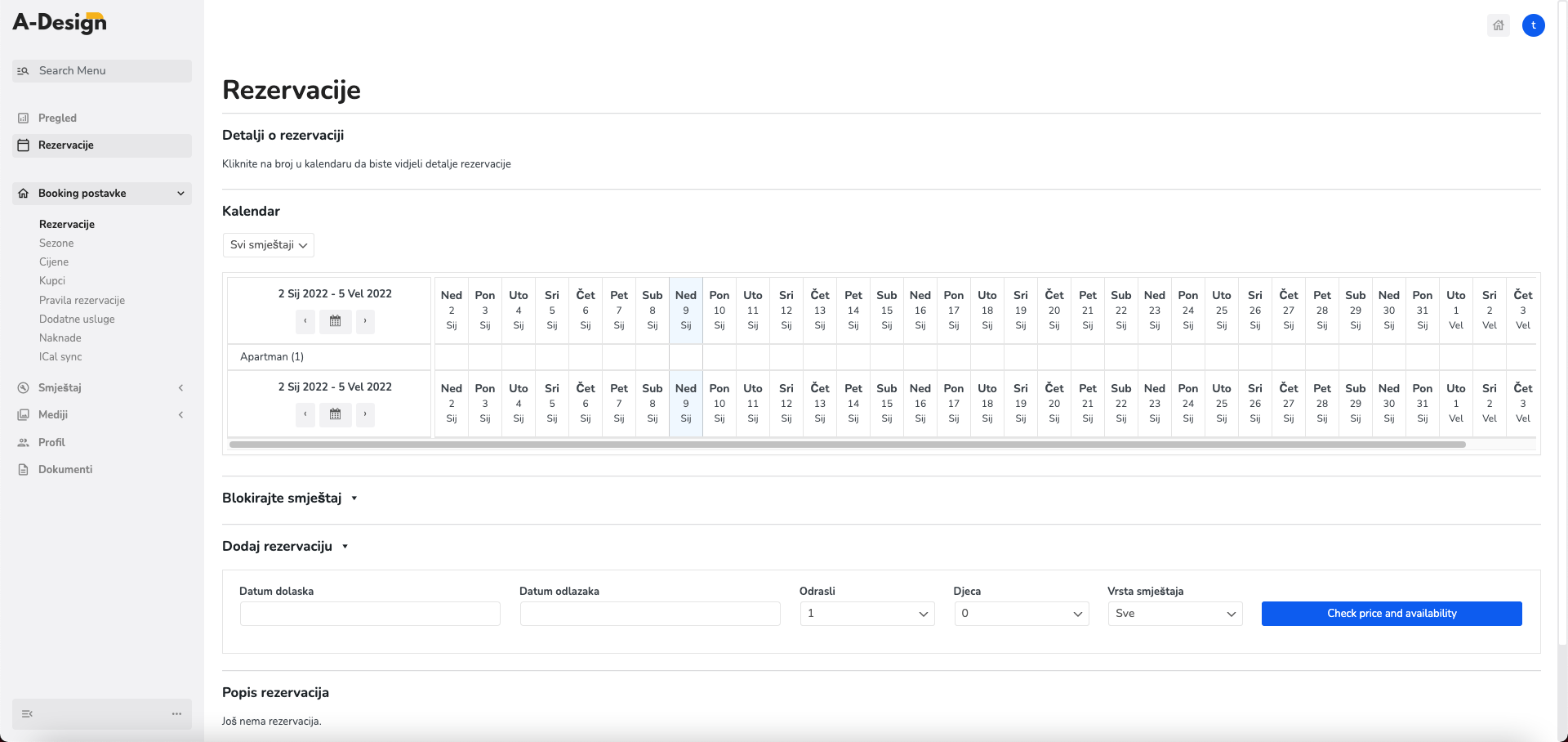Open the ICal sync link
The image size is (1568, 742).
60,357
